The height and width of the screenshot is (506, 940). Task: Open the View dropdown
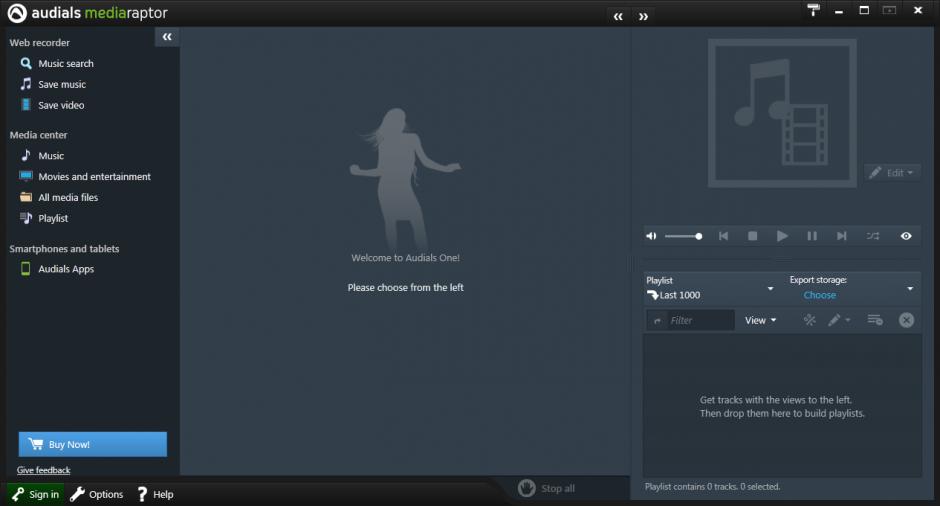760,321
